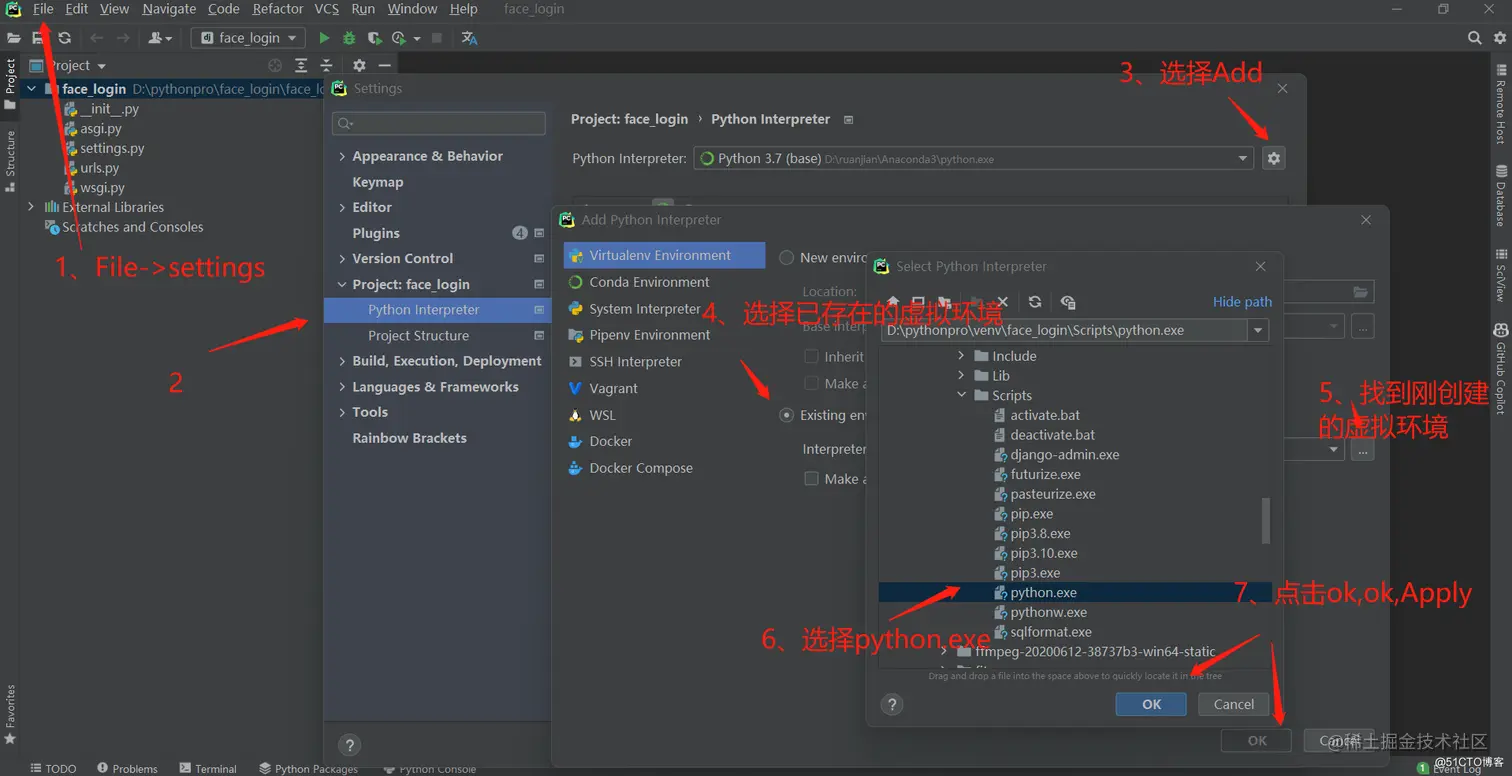
Task: Hide the Project panel with minus icon
Action: (384, 65)
